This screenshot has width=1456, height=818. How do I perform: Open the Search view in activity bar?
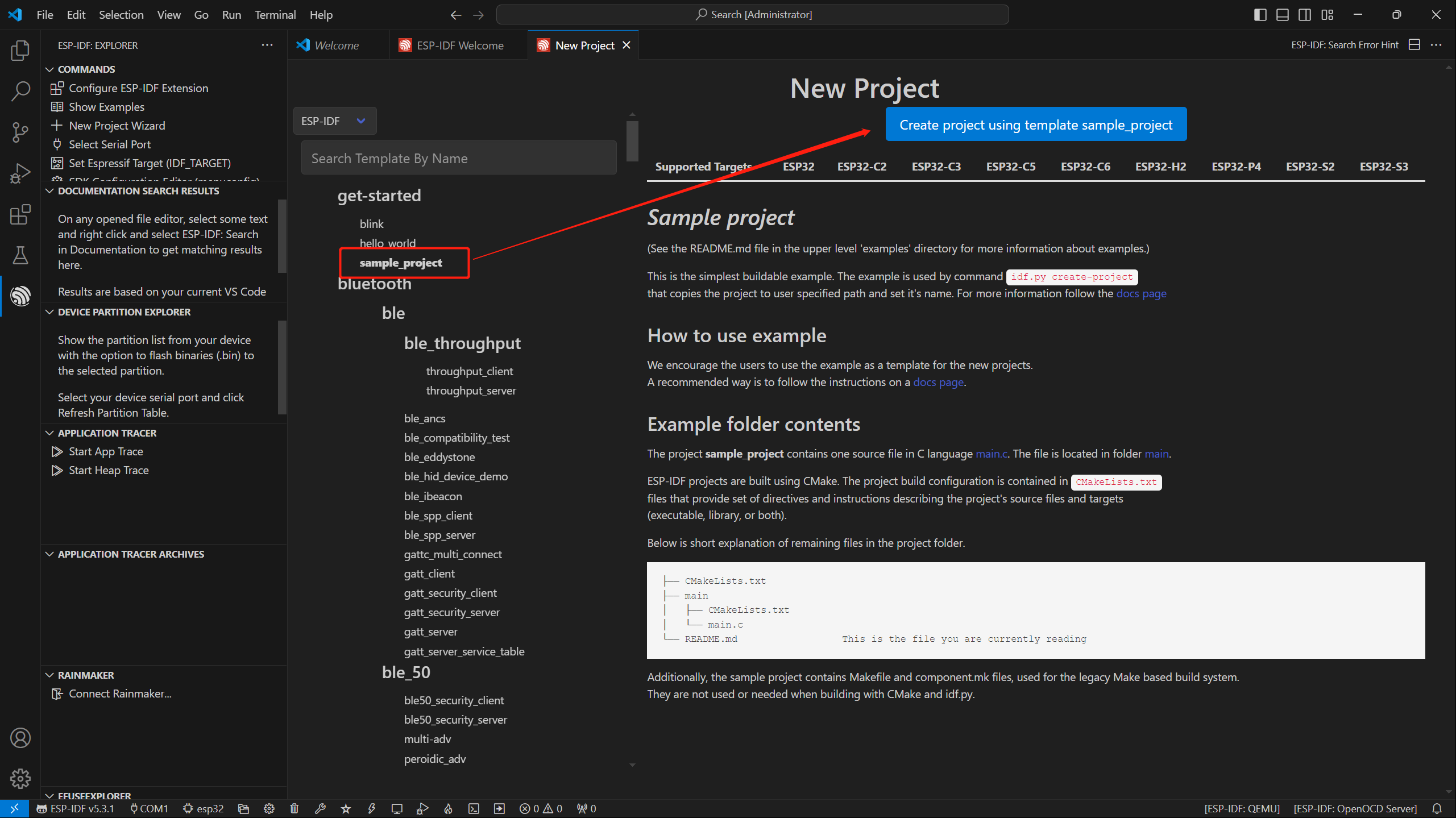[20, 91]
